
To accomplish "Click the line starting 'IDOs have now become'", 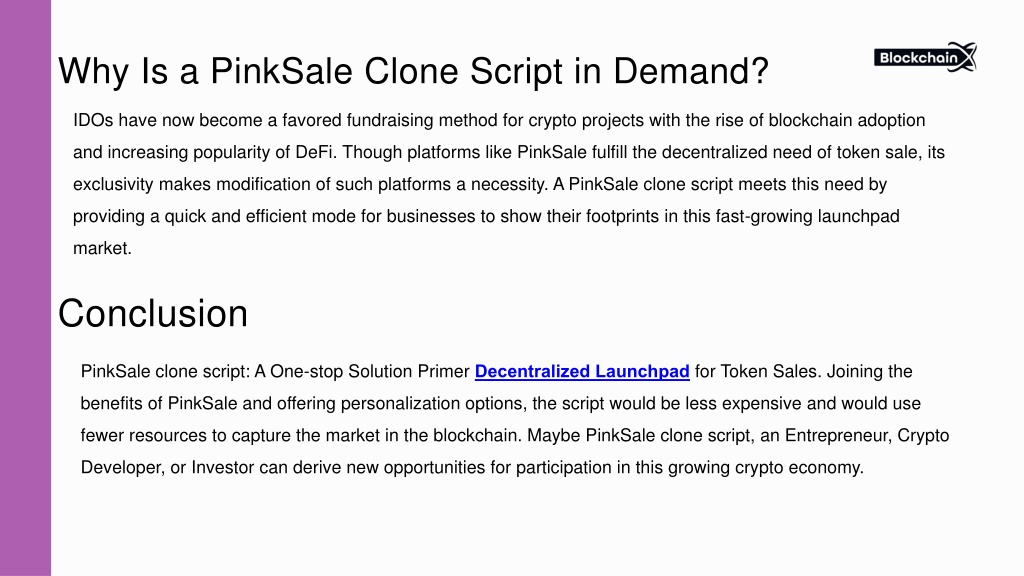I will (x=499, y=120).
